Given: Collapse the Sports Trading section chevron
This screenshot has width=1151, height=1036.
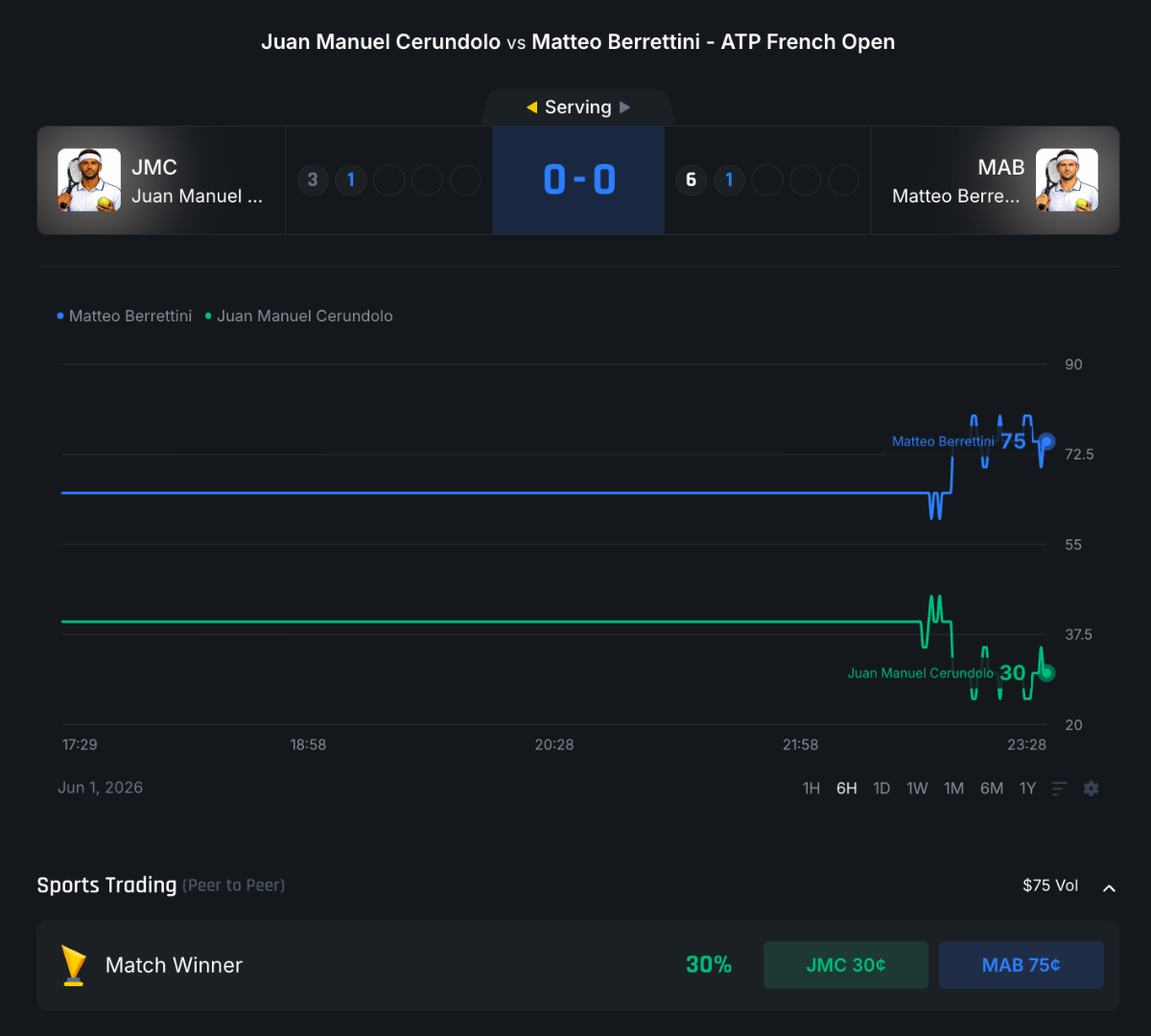Looking at the screenshot, I should coord(1109,887).
